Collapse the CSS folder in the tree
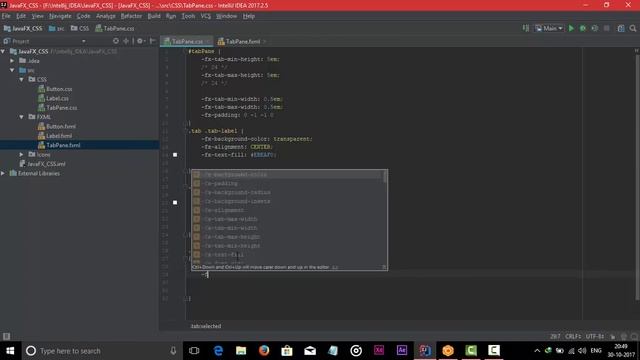640x360 pixels. click(22, 79)
